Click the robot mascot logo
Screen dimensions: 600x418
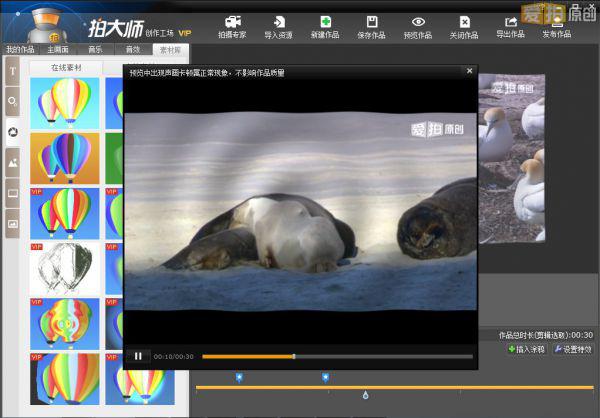point(47,25)
